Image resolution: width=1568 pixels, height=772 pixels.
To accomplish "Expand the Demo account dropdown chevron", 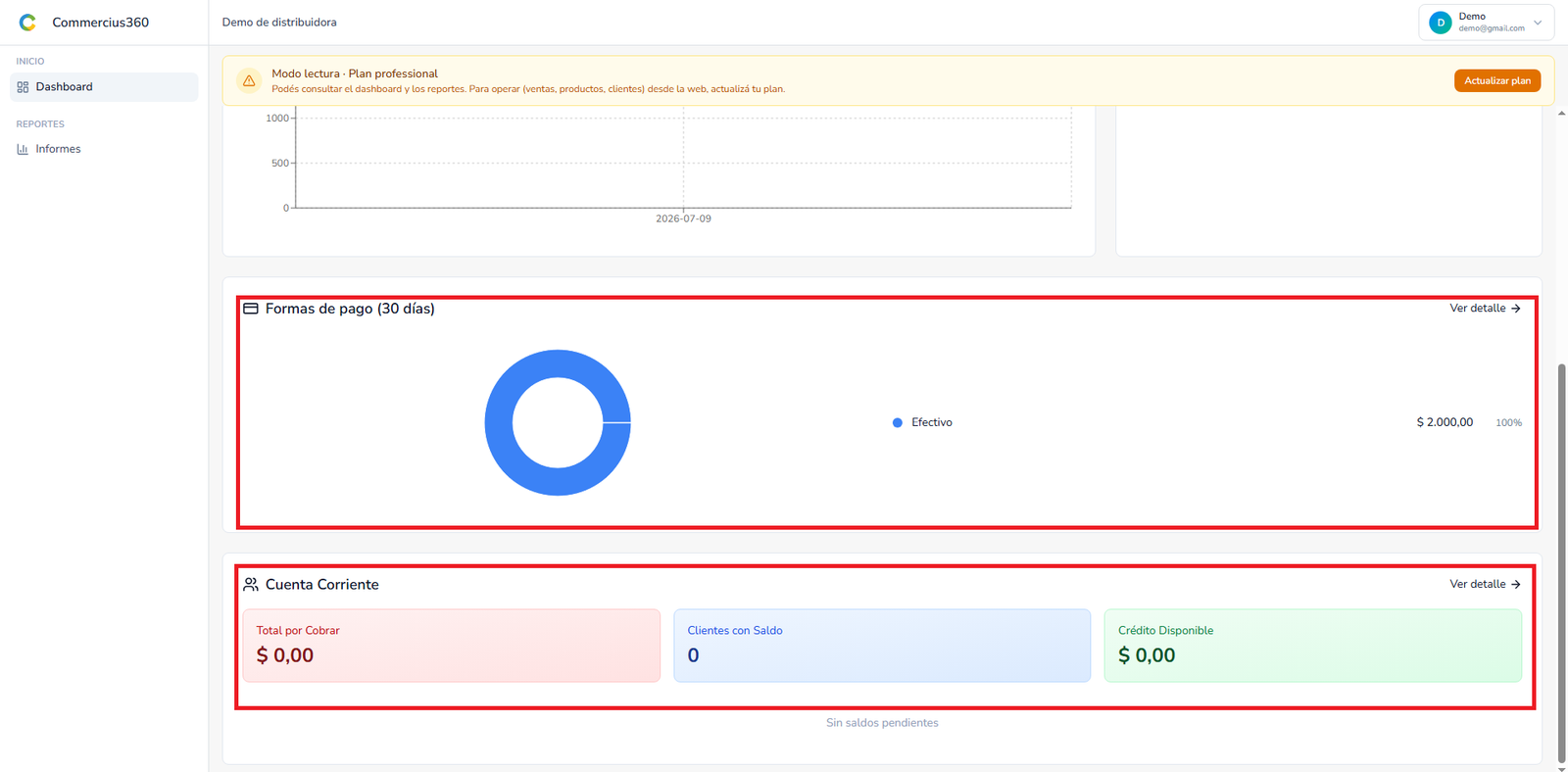I will click(x=1538, y=23).
